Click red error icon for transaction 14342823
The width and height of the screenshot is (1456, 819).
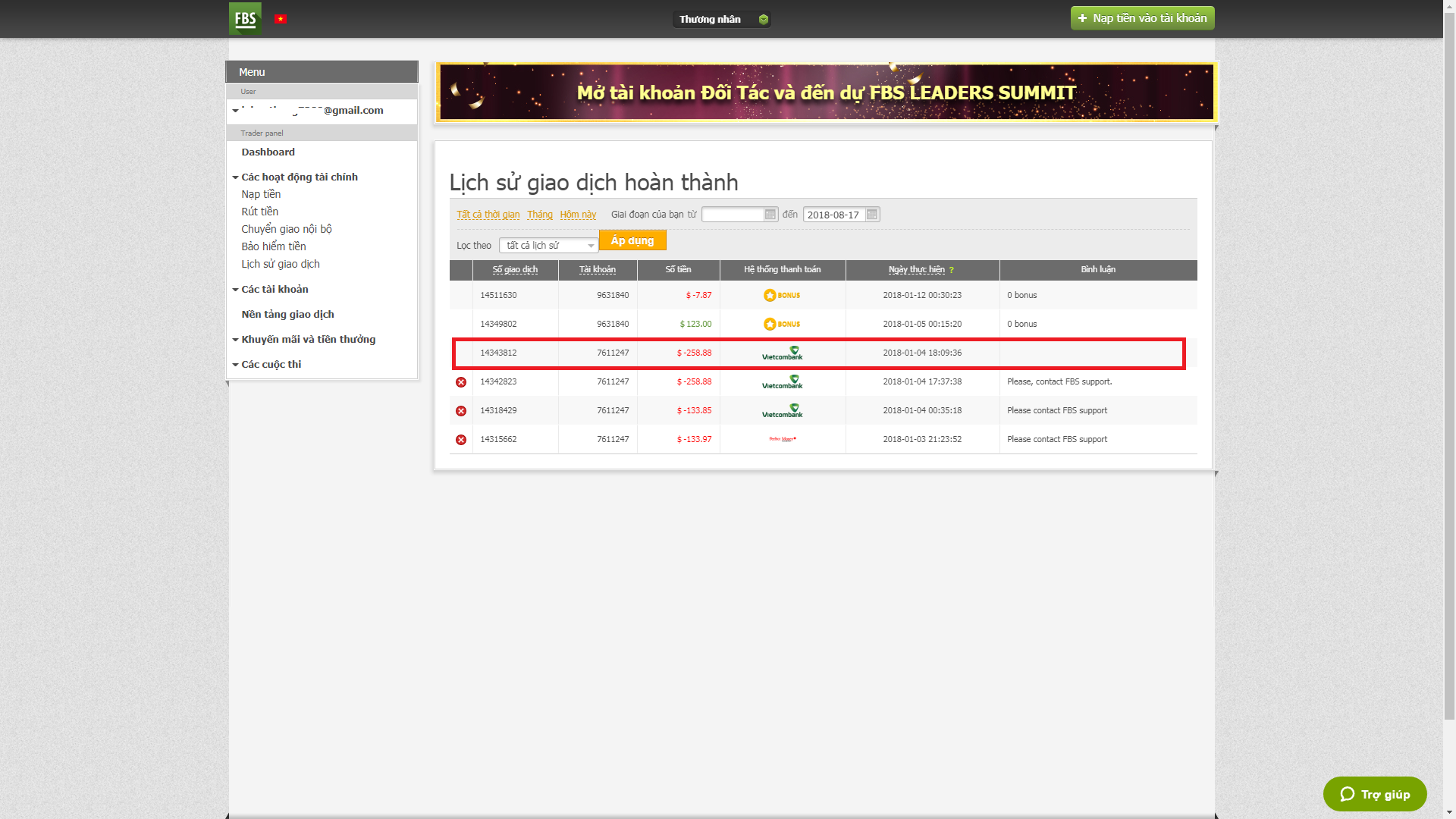click(x=461, y=382)
